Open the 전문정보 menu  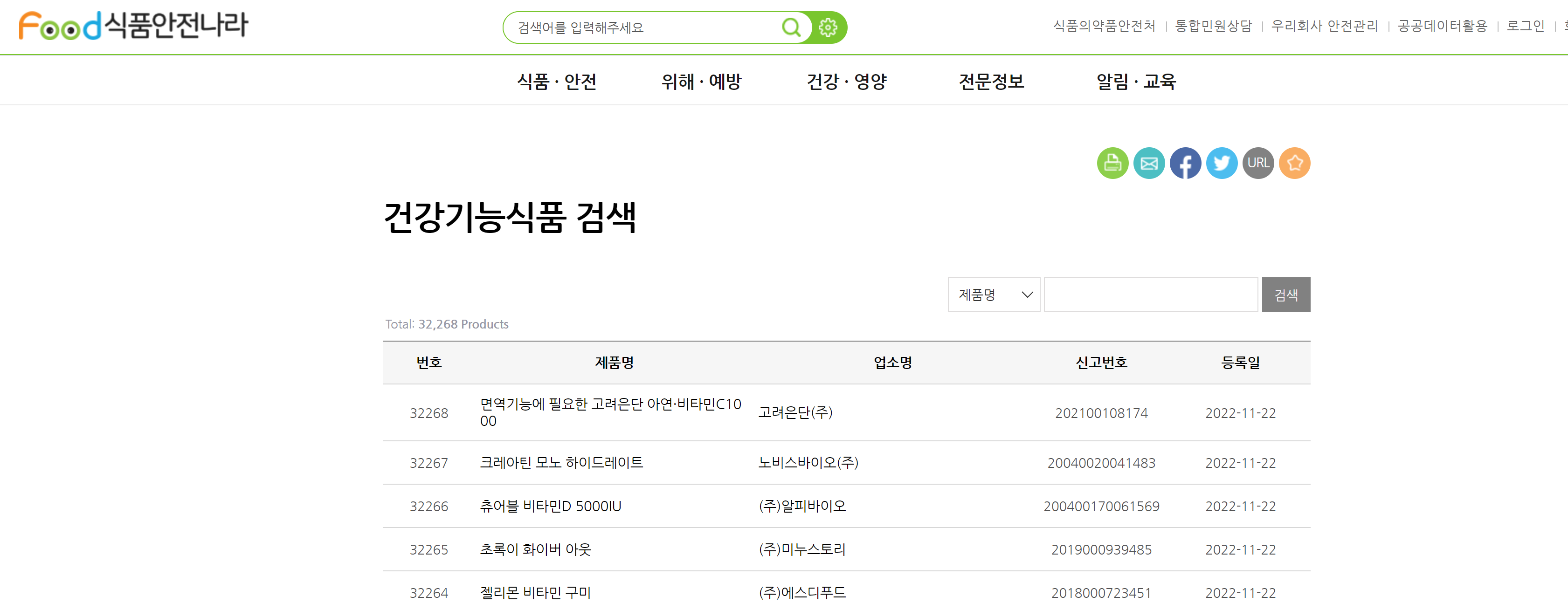[x=991, y=82]
